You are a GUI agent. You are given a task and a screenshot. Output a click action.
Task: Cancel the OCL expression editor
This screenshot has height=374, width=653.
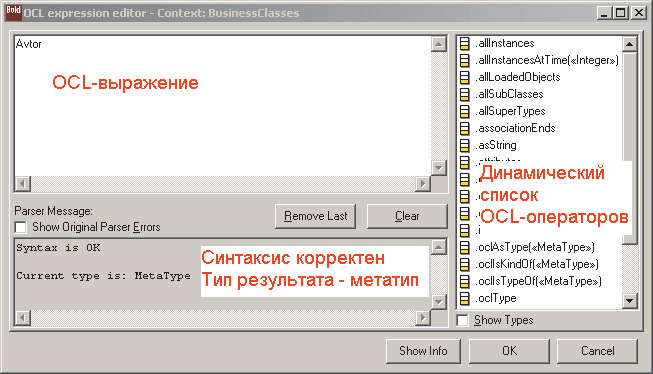[598, 351]
